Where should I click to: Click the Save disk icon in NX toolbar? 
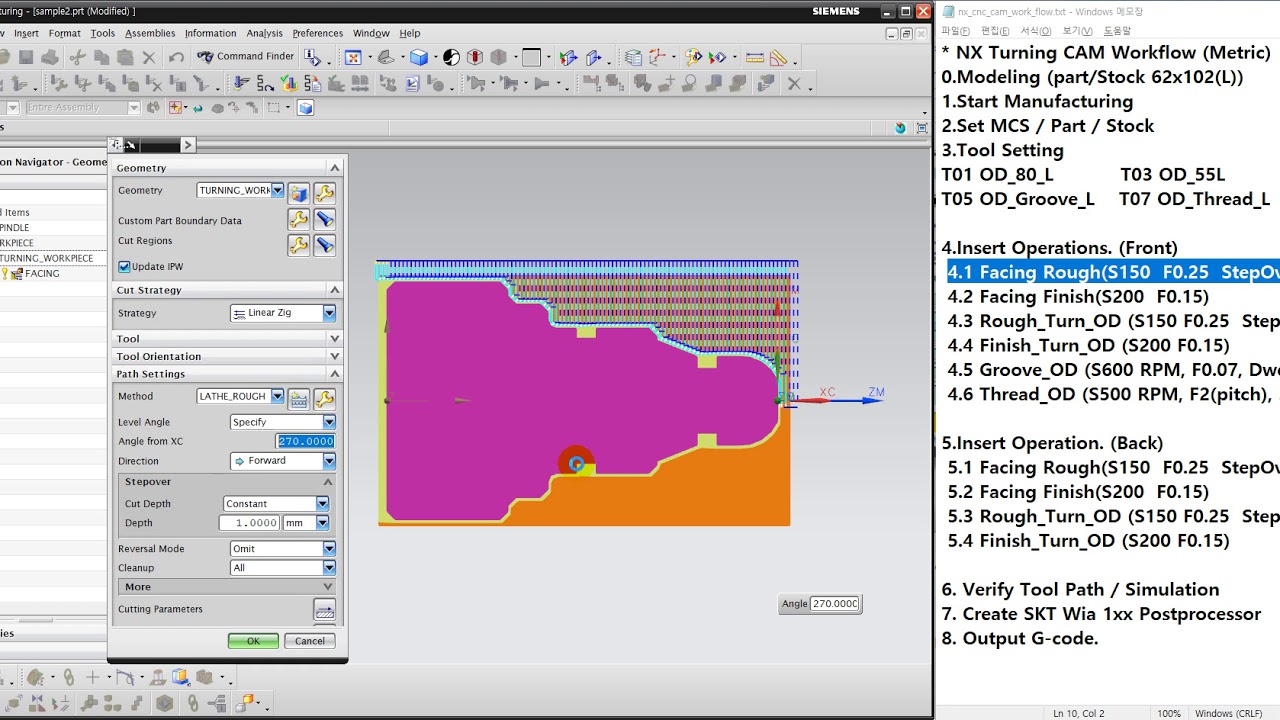point(26,57)
